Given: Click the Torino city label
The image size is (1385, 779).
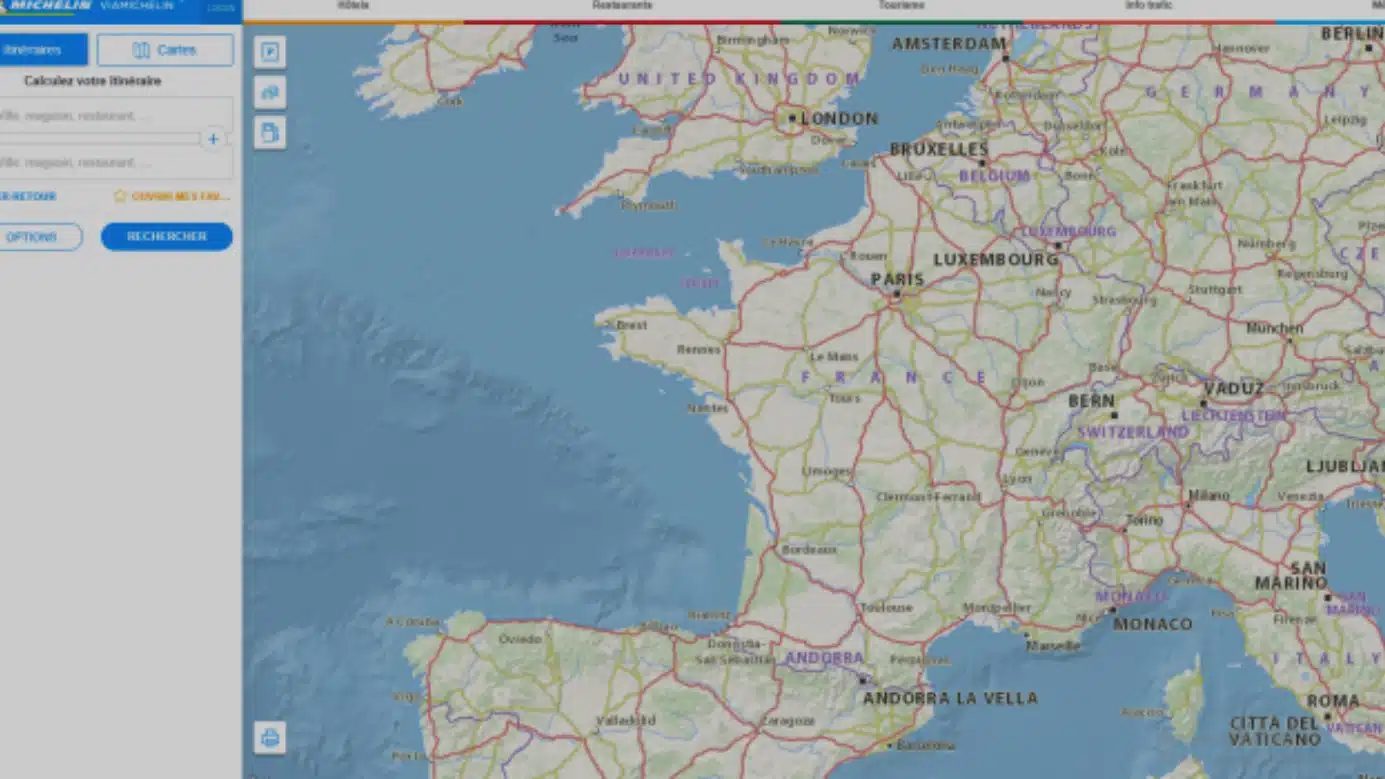Looking at the screenshot, I should tap(1144, 520).
